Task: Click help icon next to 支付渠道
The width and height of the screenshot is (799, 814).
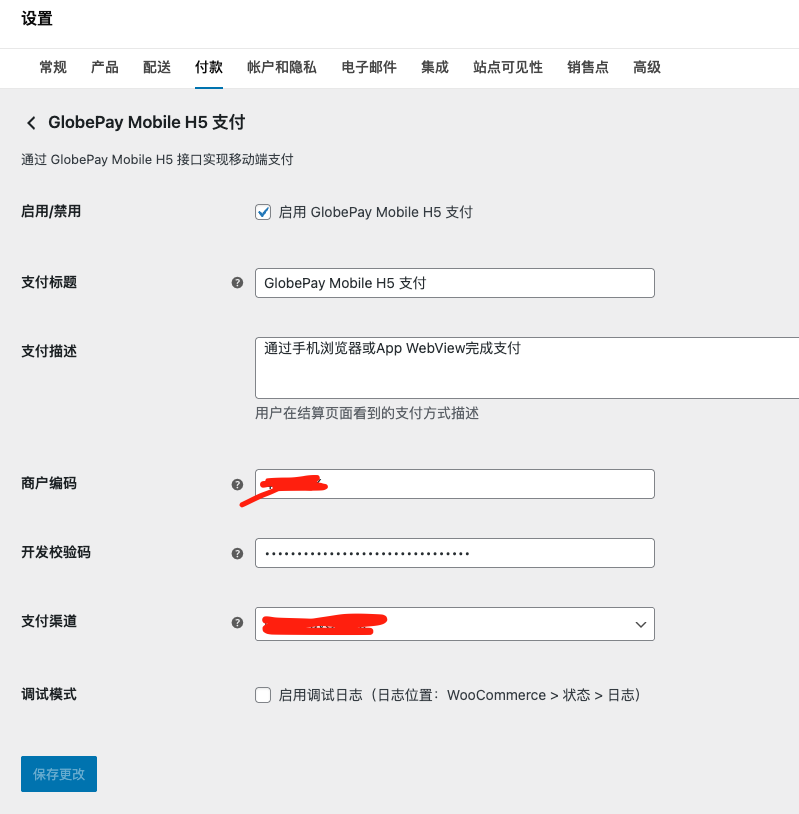Action: [237, 622]
